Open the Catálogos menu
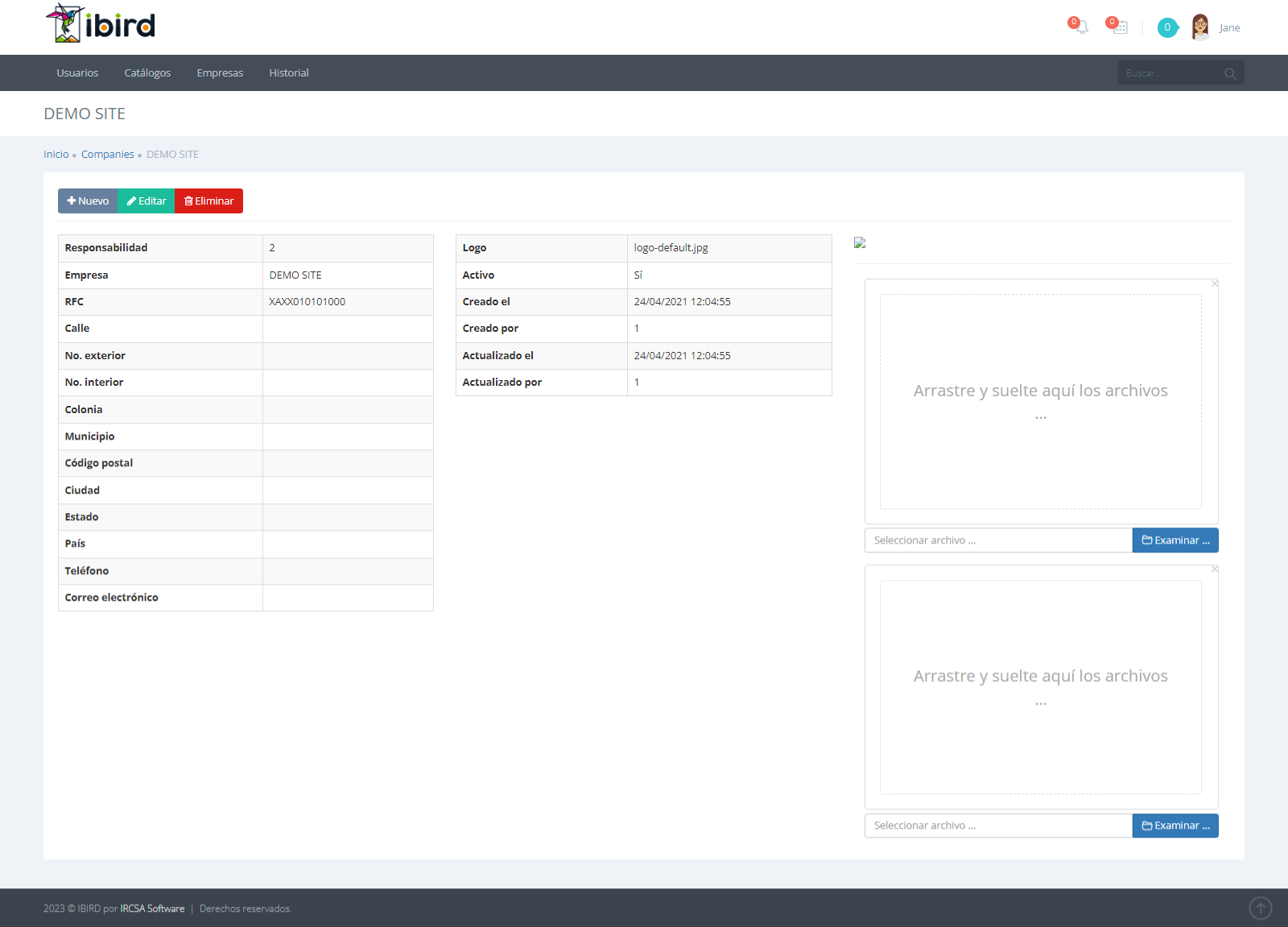1288x927 pixels. [x=147, y=72]
